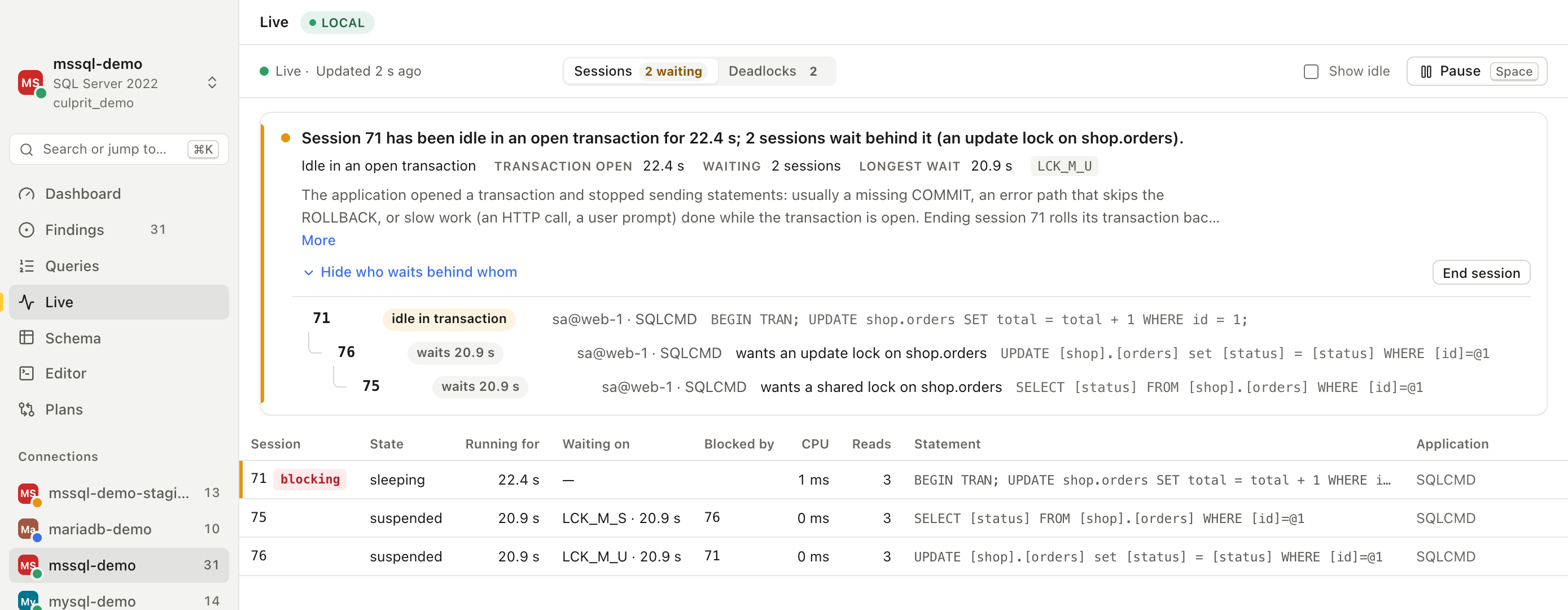The height and width of the screenshot is (610, 1568).
Task: Click the Schema table icon
Action: [x=26, y=338]
